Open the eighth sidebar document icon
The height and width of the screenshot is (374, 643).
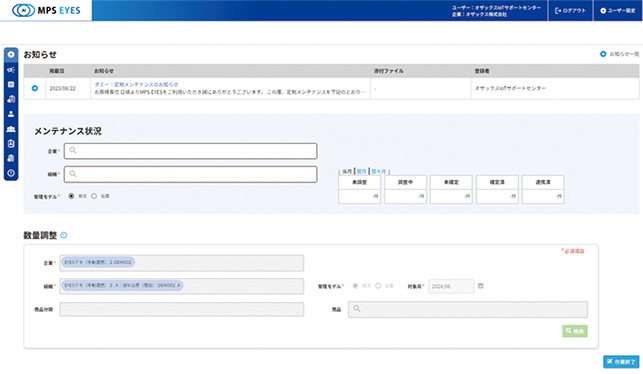11,158
